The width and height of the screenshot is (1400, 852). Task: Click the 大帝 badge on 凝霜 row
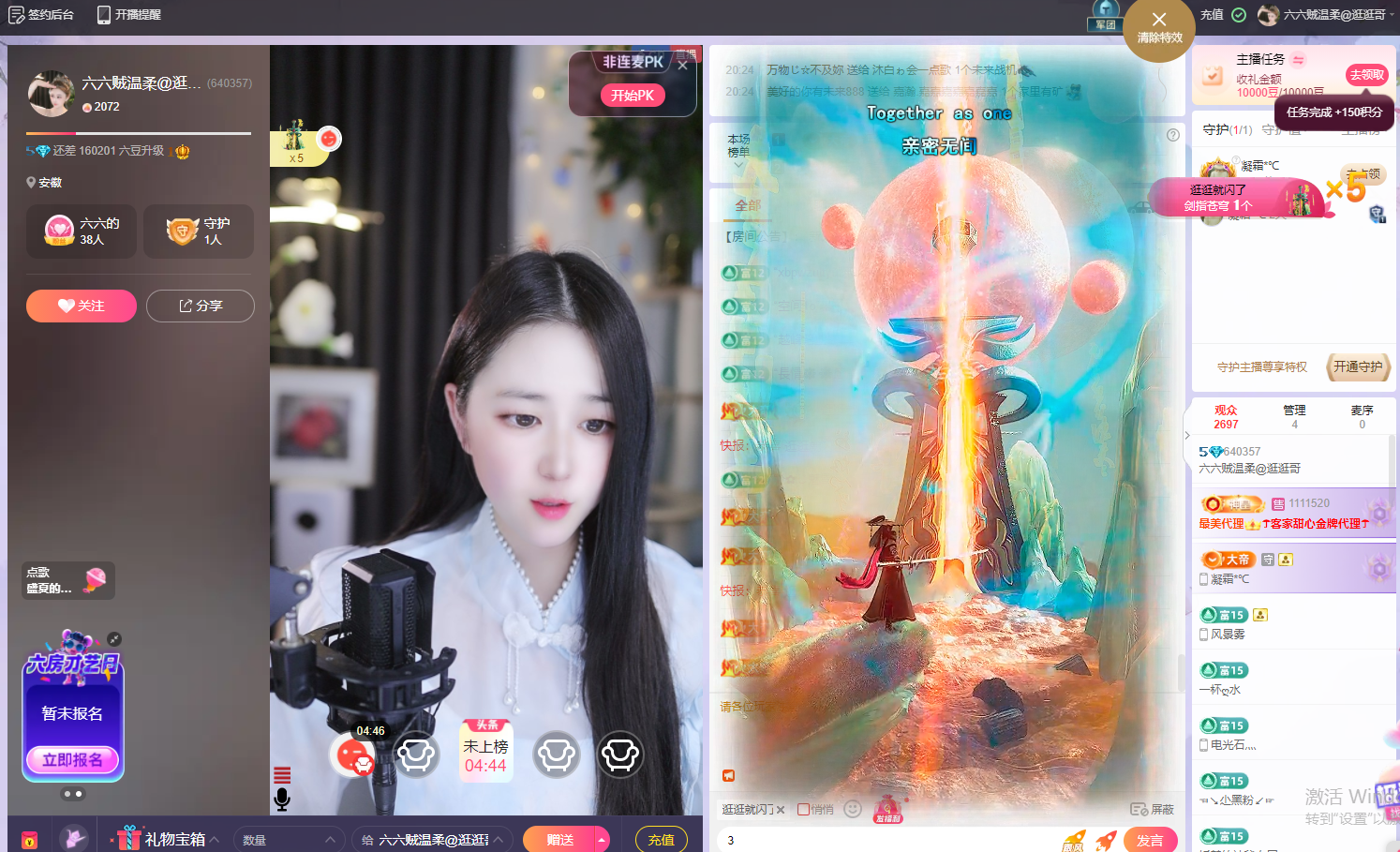click(x=1229, y=560)
